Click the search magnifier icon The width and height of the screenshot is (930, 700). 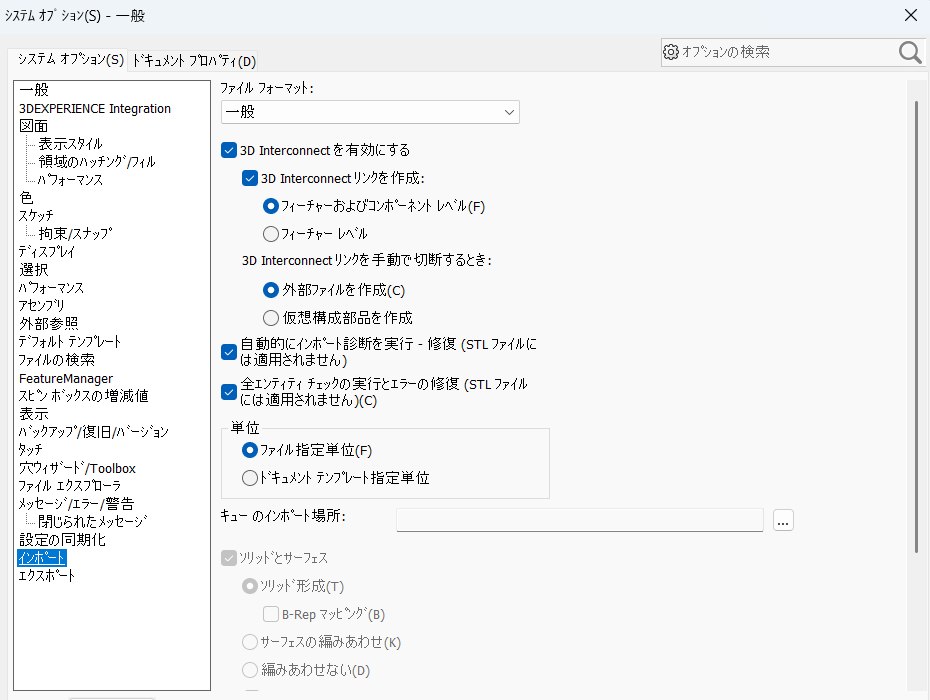[x=910, y=52]
